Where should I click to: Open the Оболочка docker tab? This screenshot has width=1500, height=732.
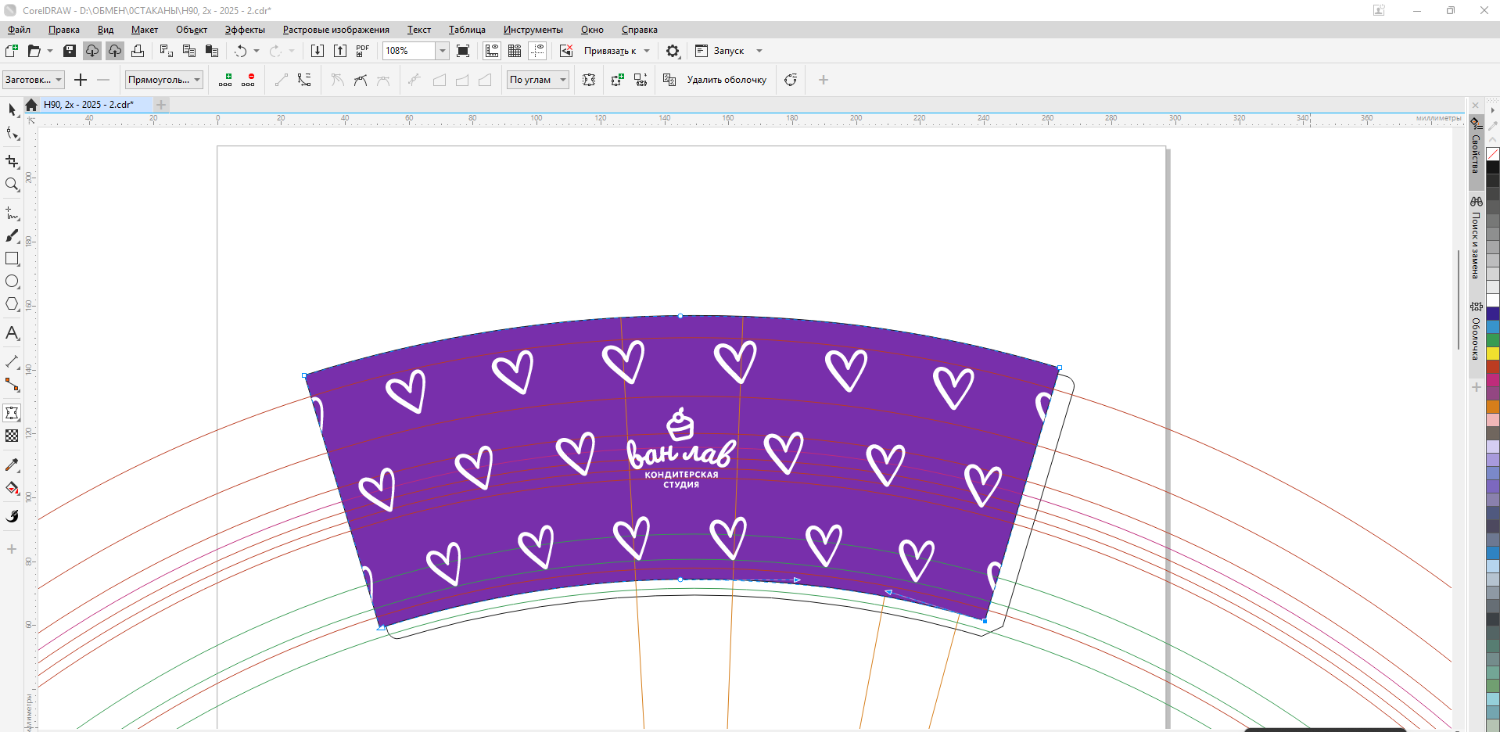(x=1476, y=331)
